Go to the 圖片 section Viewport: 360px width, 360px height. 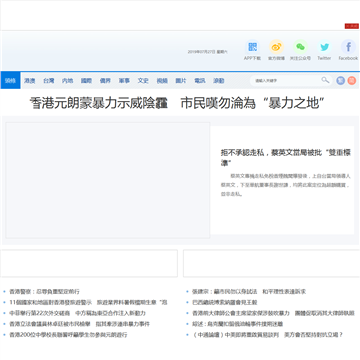181,81
